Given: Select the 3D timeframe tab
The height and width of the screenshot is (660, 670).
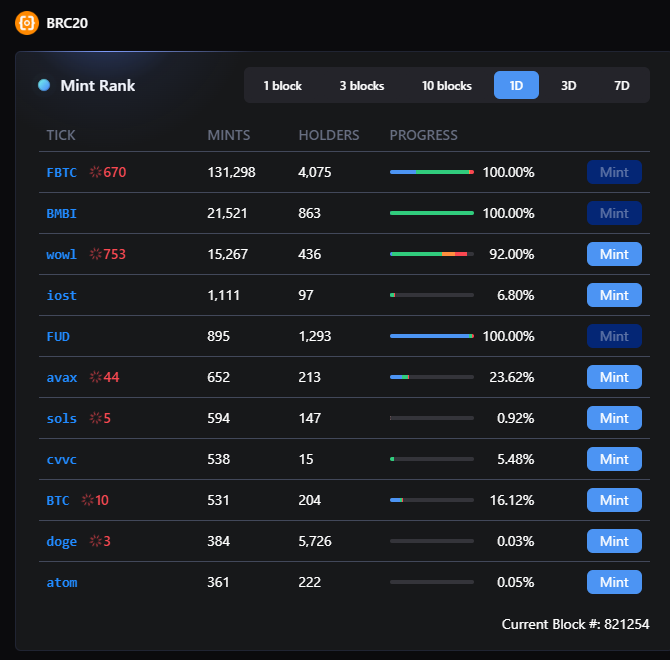Looking at the screenshot, I should [x=568, y=85].
